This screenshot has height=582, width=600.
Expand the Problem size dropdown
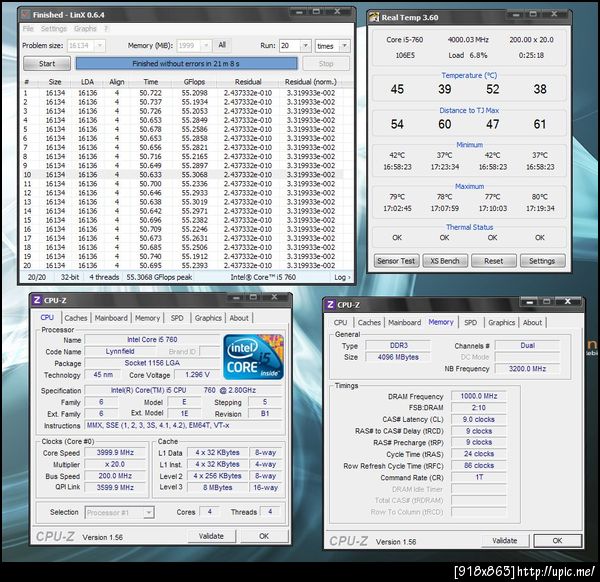(99, 46)
